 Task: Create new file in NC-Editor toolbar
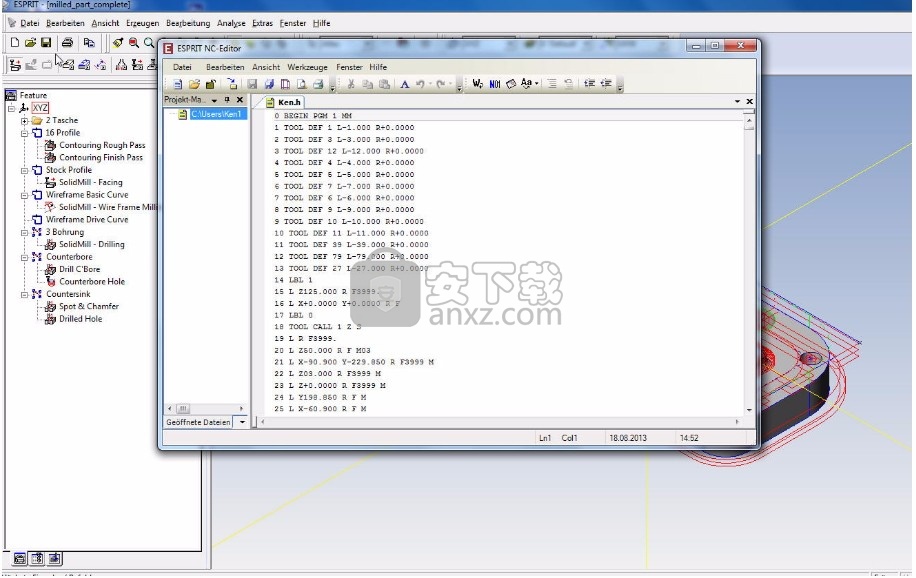(178, 84)
